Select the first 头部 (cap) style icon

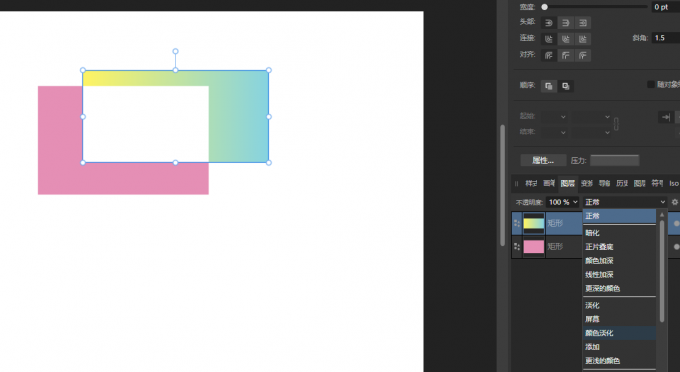549,23
